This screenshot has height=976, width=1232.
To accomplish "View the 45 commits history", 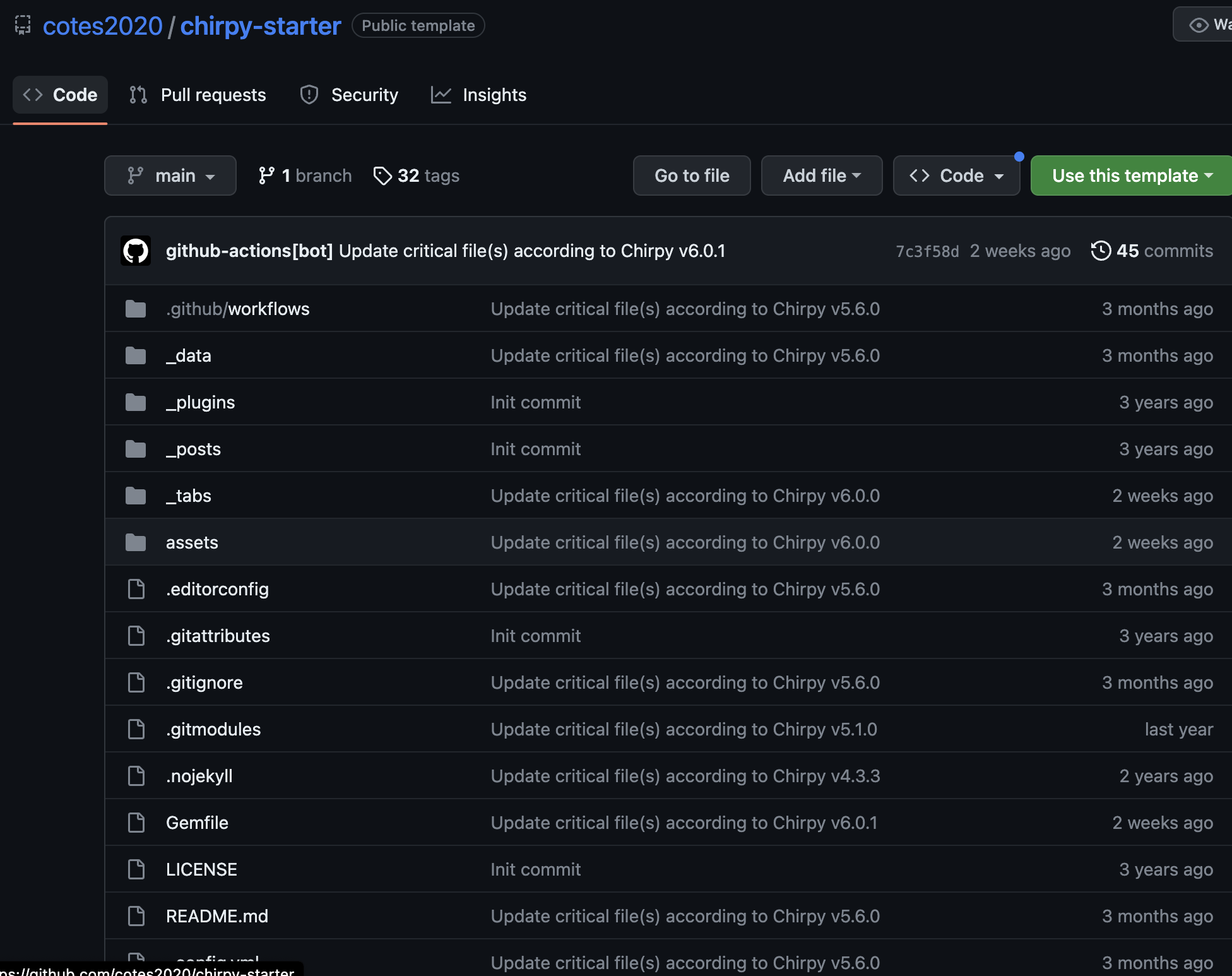I will coord(1152,251).
